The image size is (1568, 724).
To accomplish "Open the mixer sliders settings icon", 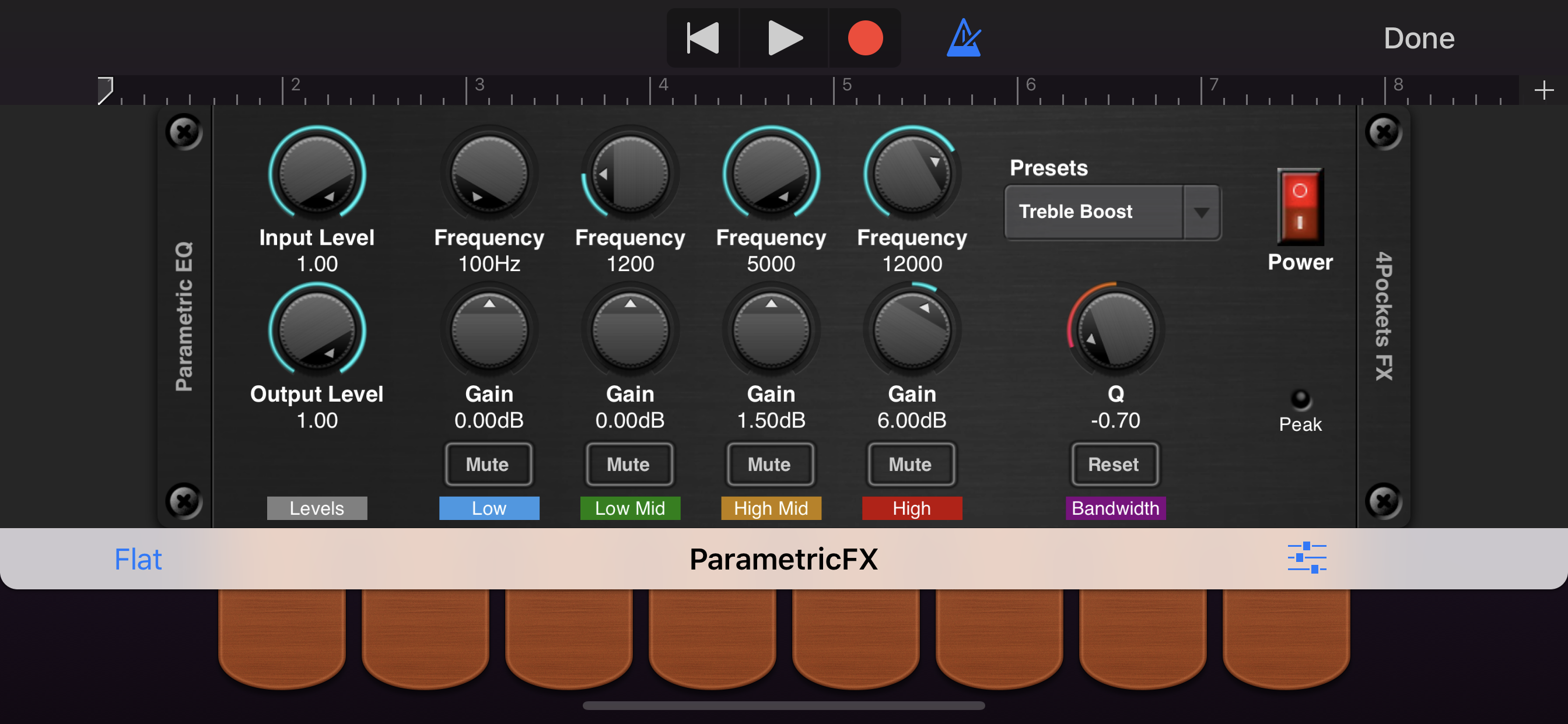I will pyautogui.click(x=1306, y=557).
